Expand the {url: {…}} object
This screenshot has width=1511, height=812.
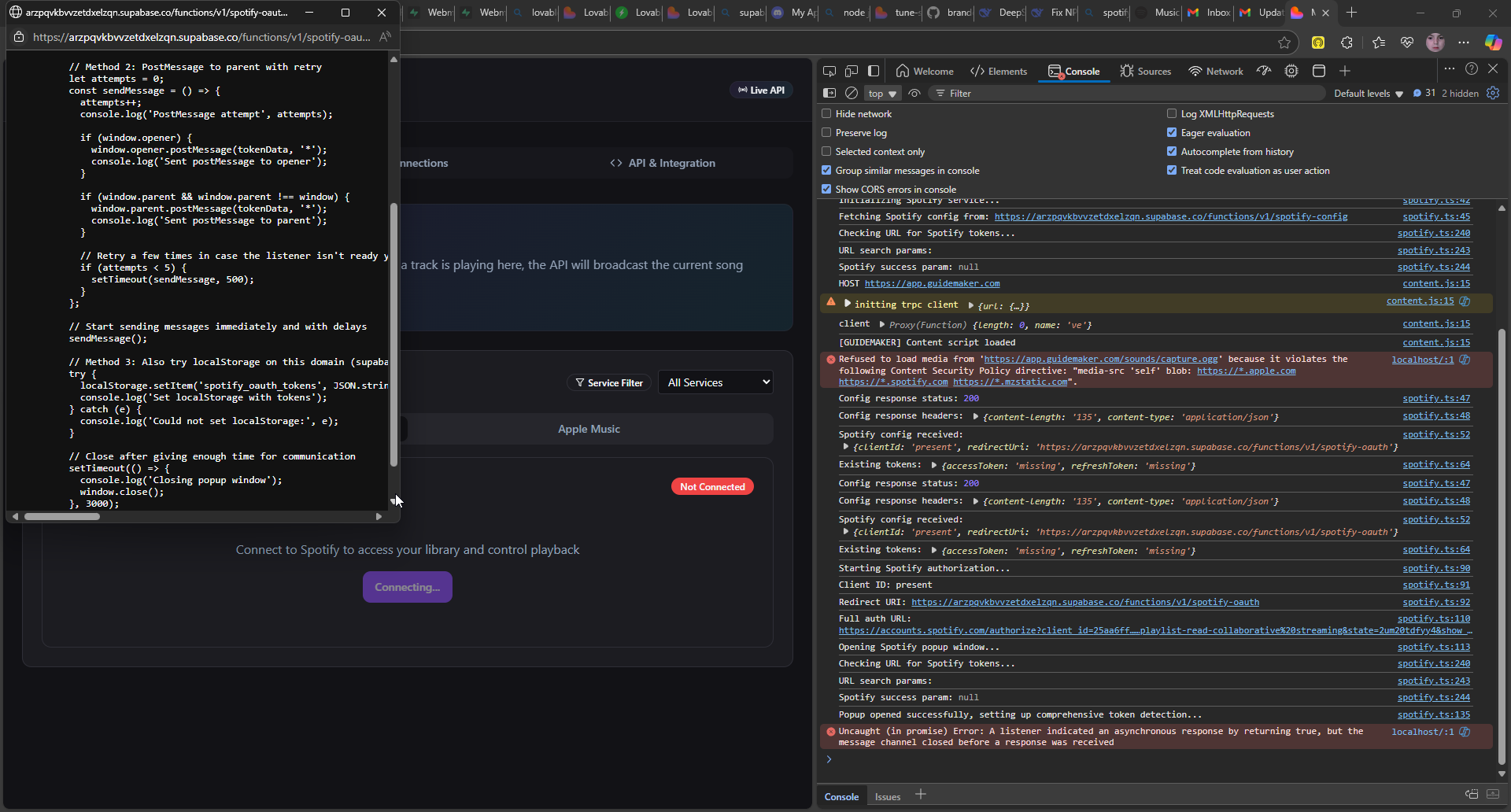(x=971, y=305)
